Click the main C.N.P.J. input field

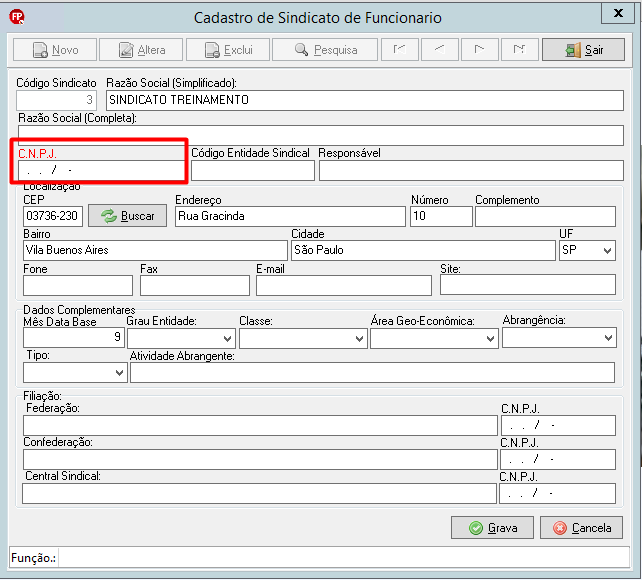tap(101, 170)
